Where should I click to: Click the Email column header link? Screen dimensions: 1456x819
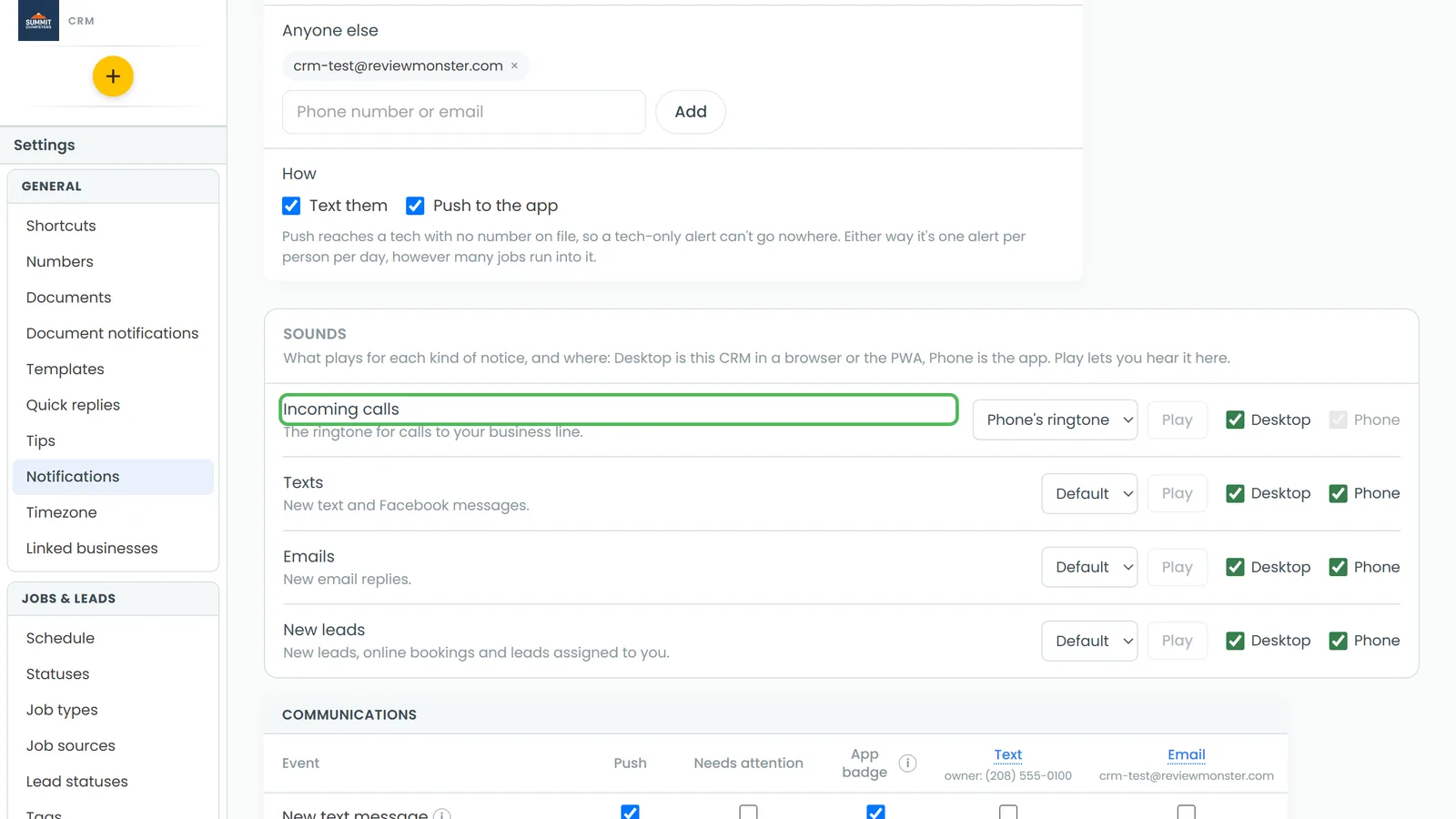click(x=1187, y=754)
